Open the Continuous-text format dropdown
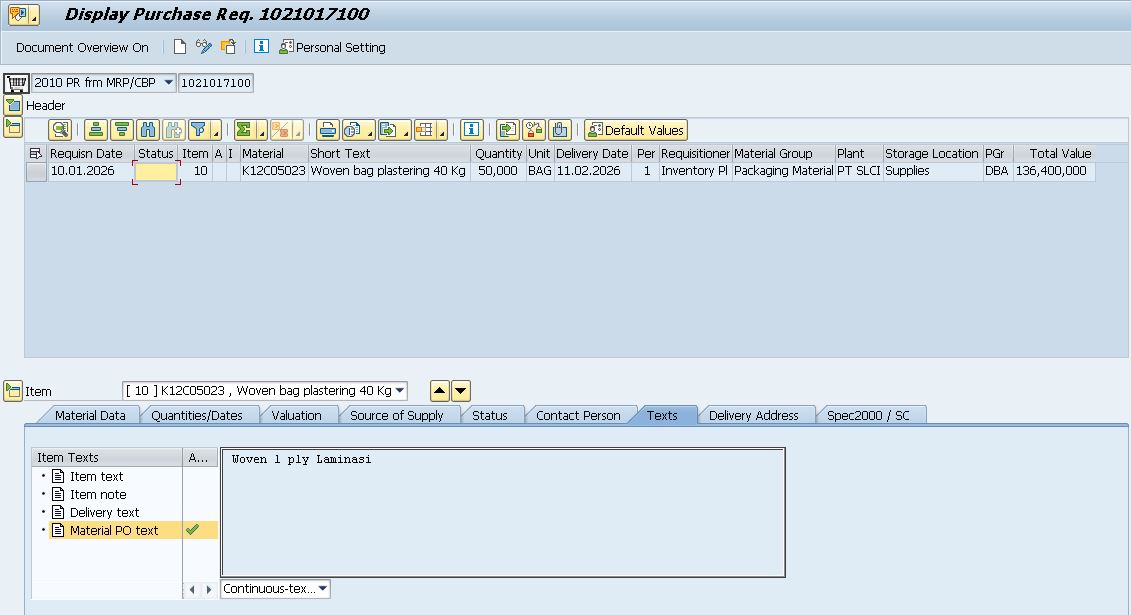The width and height of the screenshot is (1131, 615). 323,589
